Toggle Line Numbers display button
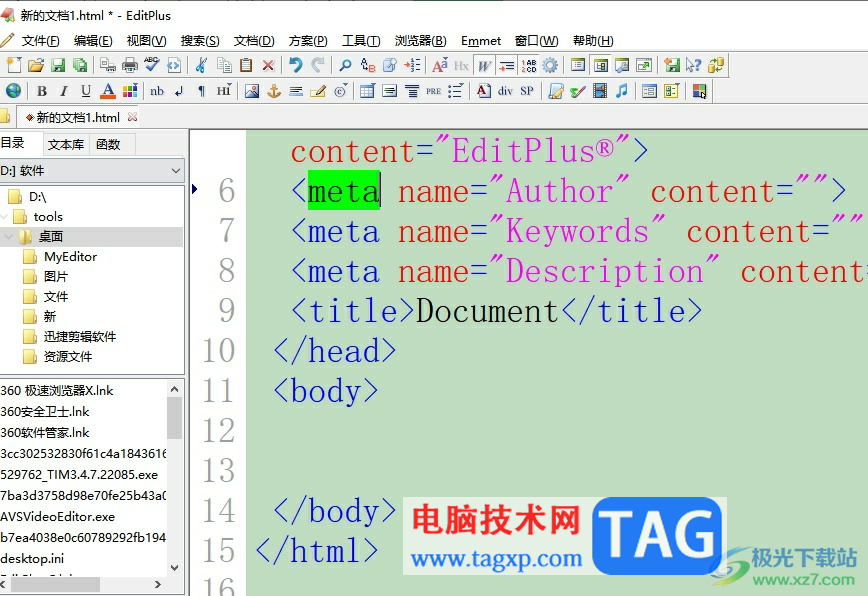Image resolution: width=868 pixels, height=596 pixels. click(x=529, y=65)
